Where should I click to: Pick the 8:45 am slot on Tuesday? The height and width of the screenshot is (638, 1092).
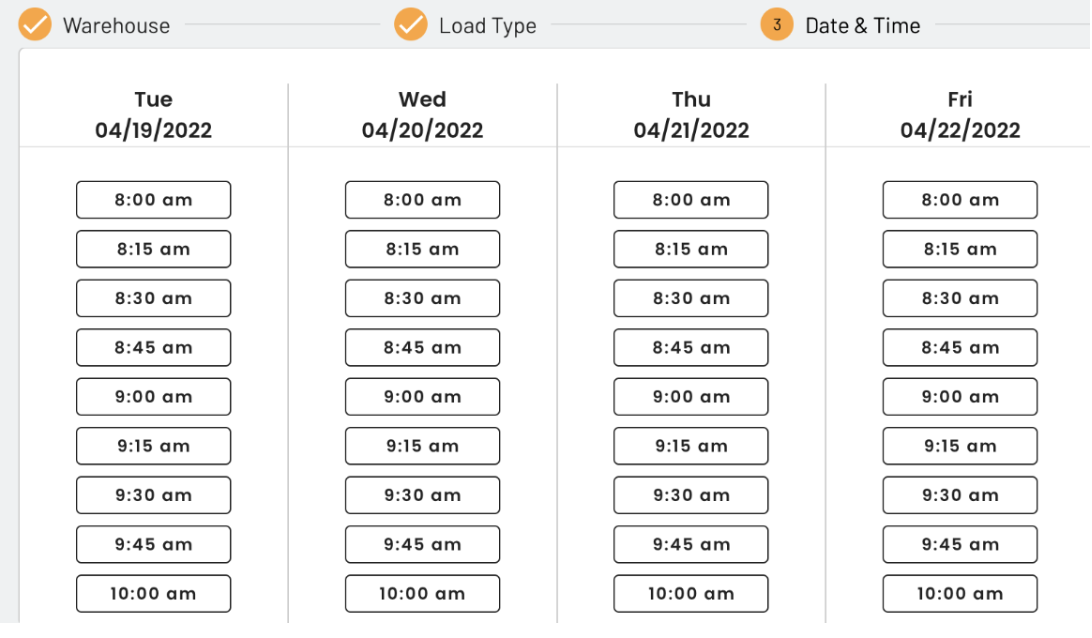153,348
